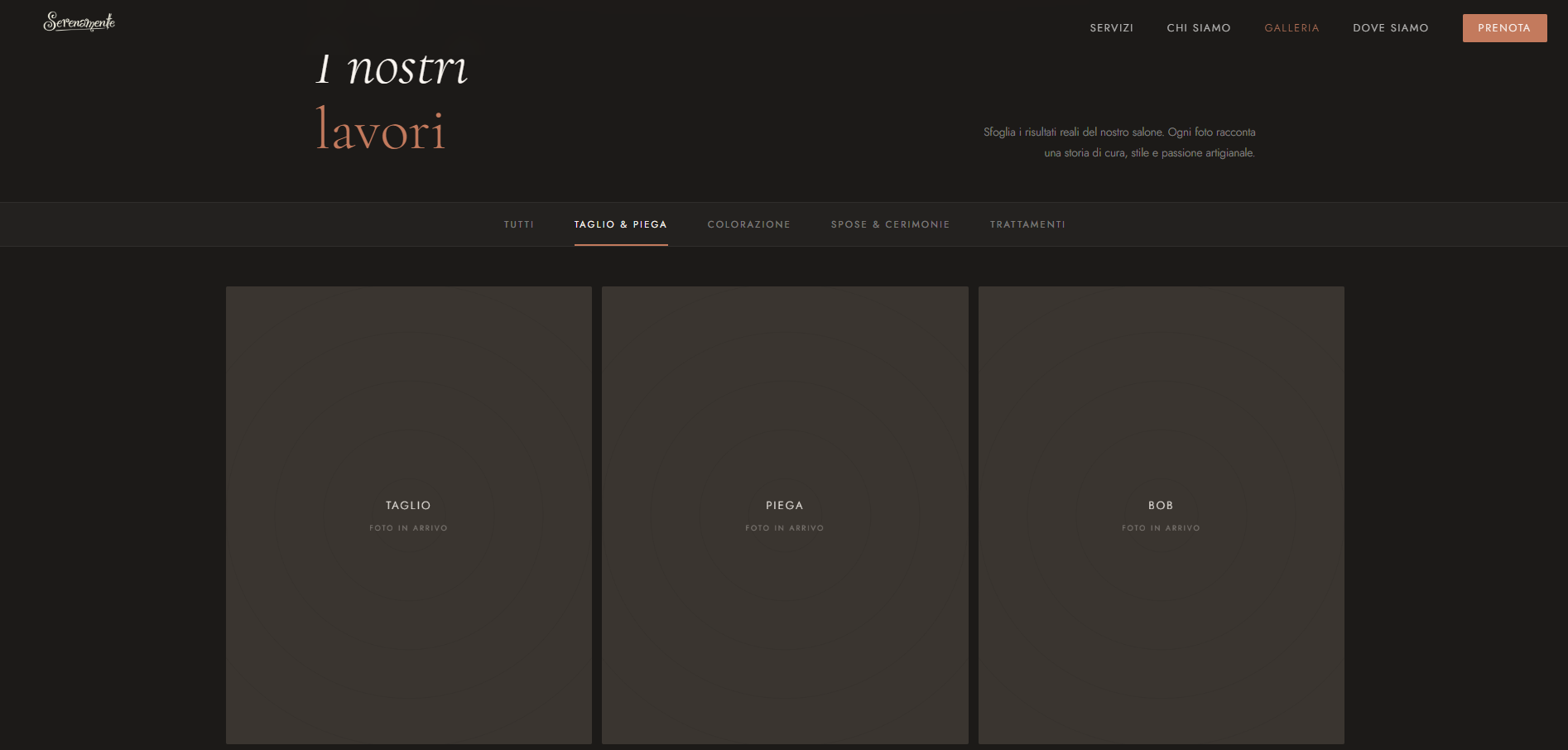Click the Serenamente logo

click(79, 22)
